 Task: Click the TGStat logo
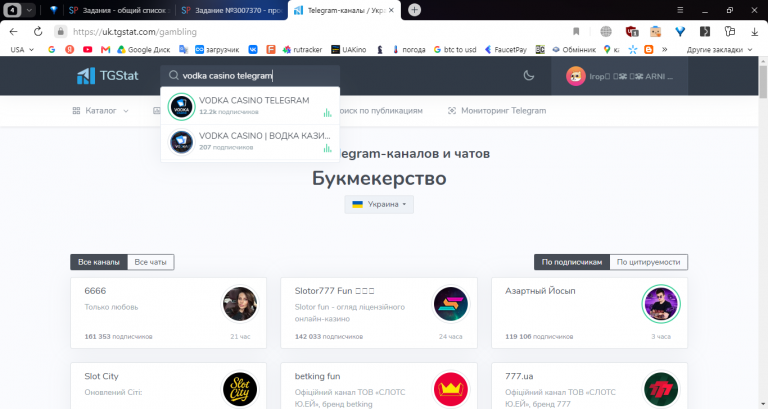(x=108, y=75)
